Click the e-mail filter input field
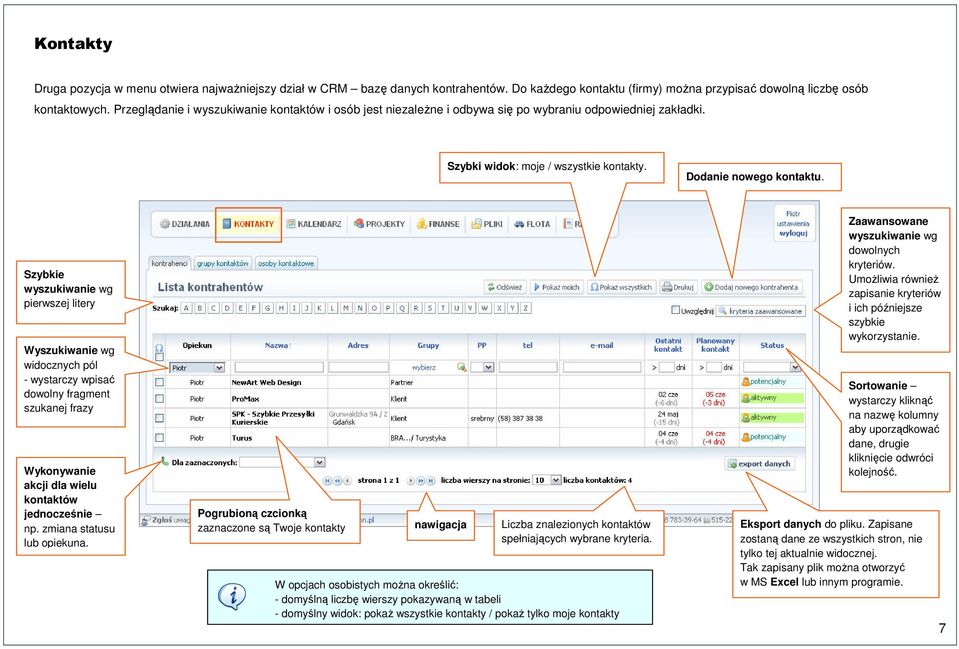Viewport: 959px width, 649px height. [602, 368]
